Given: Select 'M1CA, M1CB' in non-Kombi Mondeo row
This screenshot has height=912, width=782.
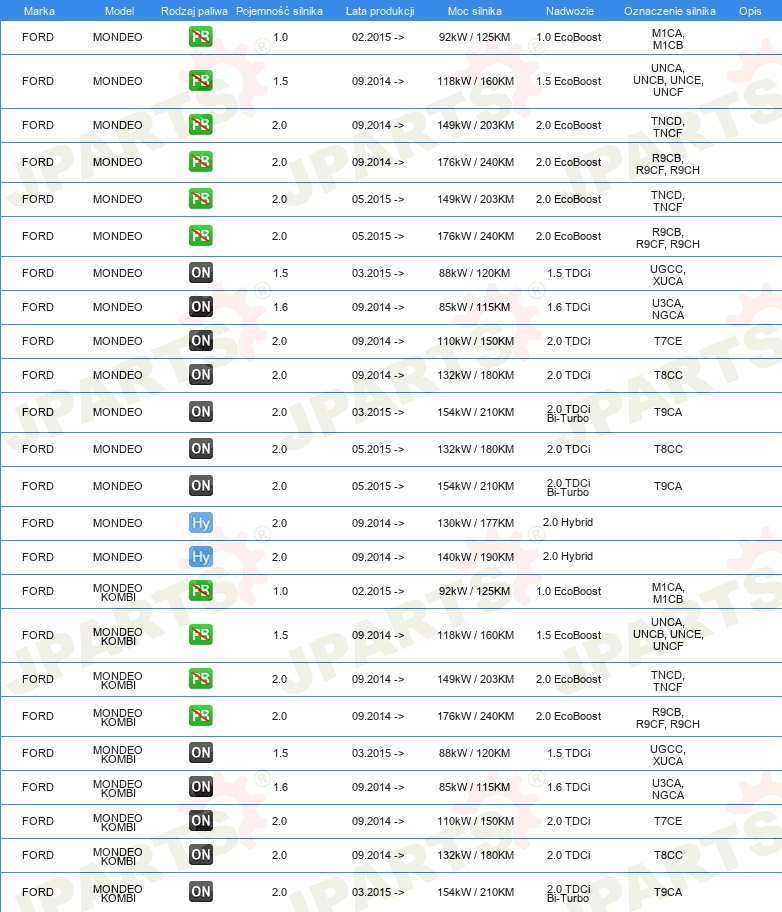Looking at the screenshot, I should (x=668, y=39).
